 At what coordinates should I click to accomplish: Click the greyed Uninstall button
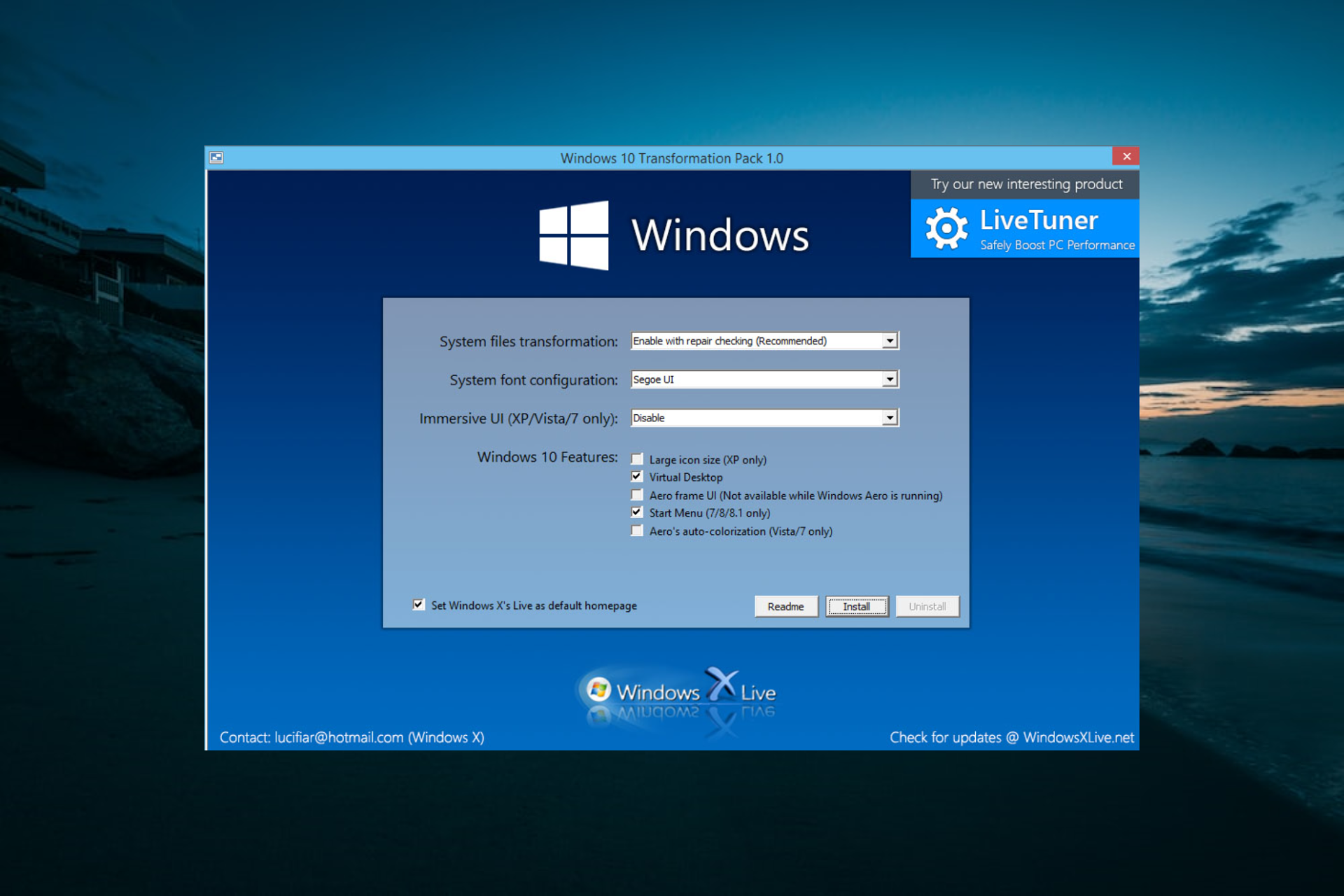point(927,606)
